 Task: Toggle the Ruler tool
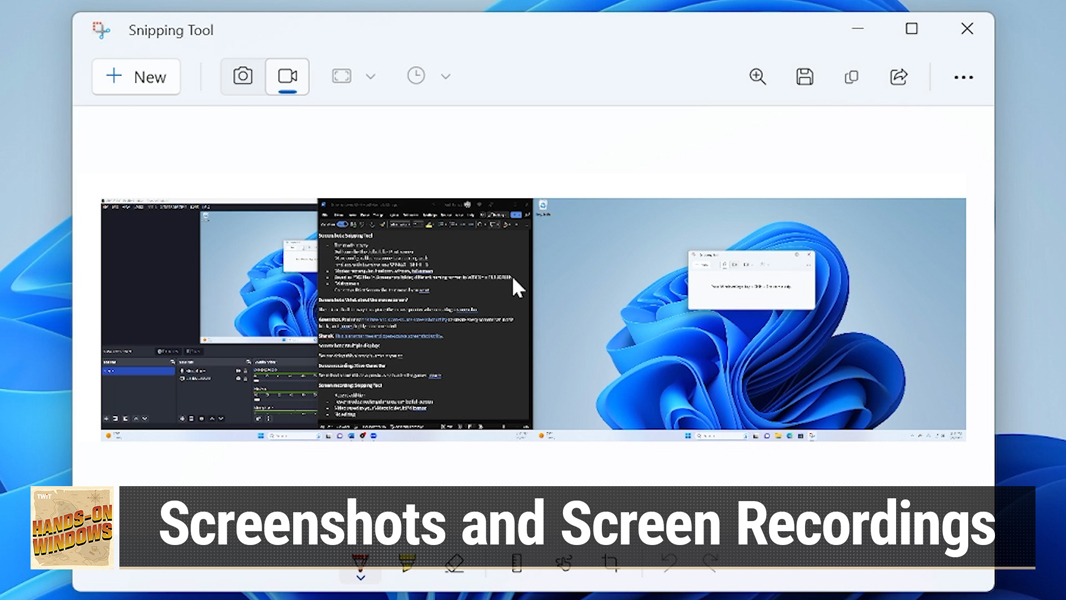click(516, 563)
